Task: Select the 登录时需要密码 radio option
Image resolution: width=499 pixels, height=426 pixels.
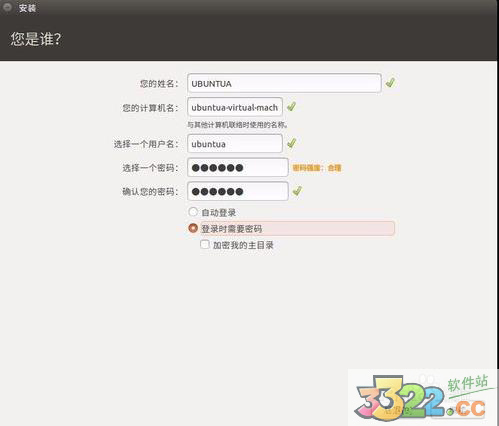Action: pos(193,228)
